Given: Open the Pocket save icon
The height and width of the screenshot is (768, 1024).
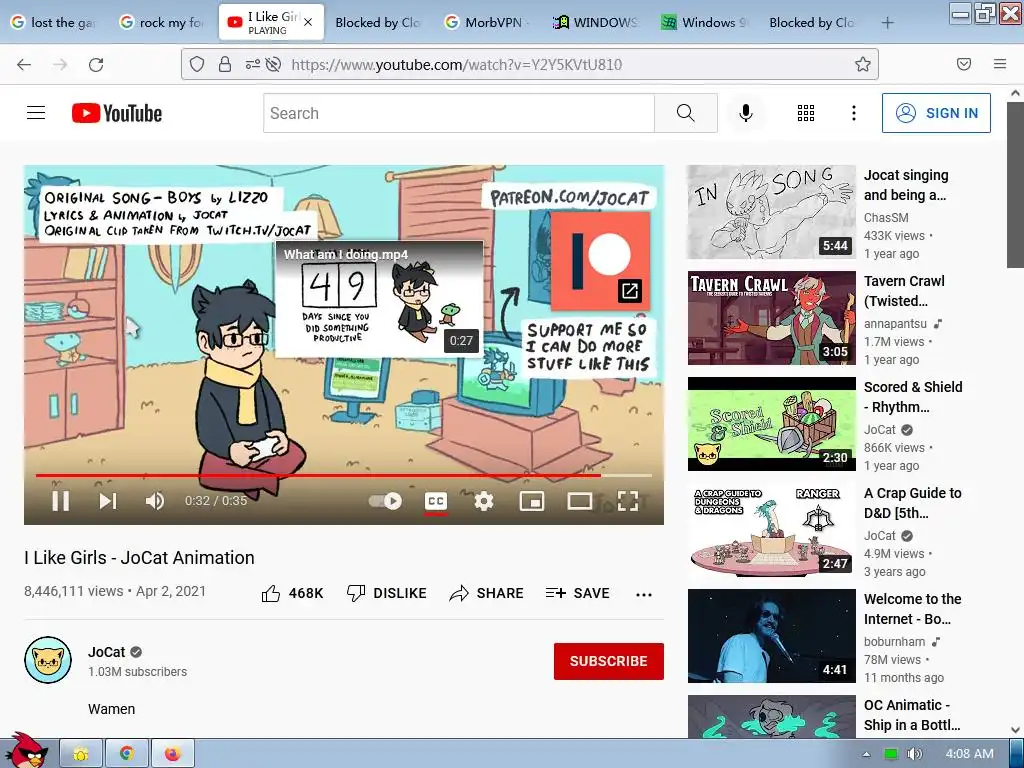Looking at the screenshot, I should click(964, 64).
